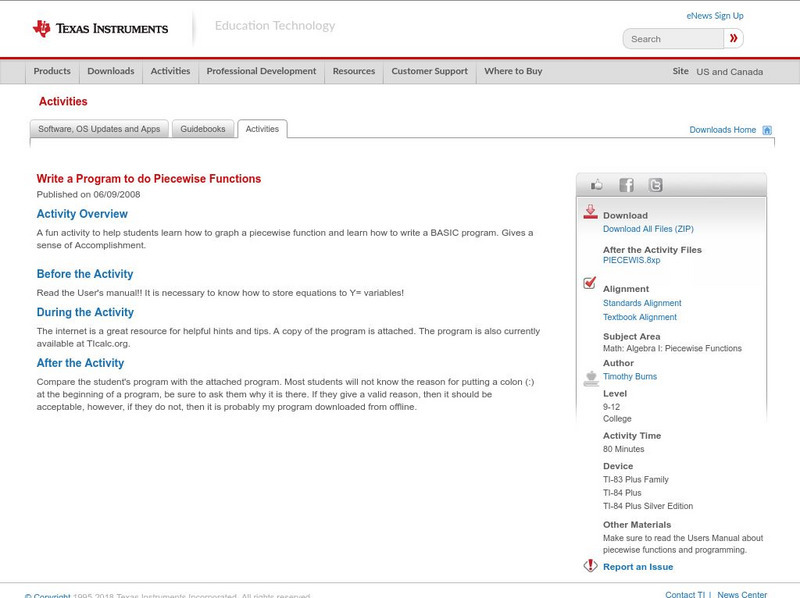This screenshot has width=800, height=598.
Task: Click the Education Technology header text
Action: tap(275, 26)
